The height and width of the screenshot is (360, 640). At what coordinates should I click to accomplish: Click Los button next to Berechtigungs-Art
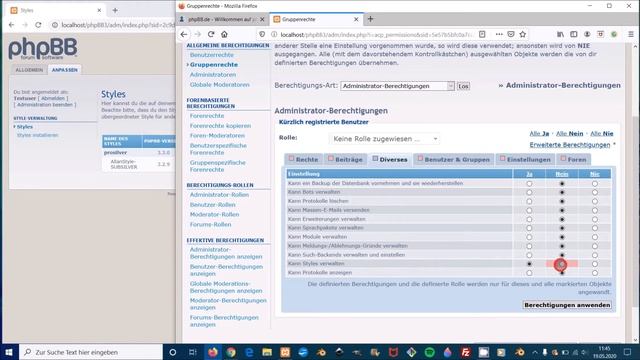click(463, 86)
